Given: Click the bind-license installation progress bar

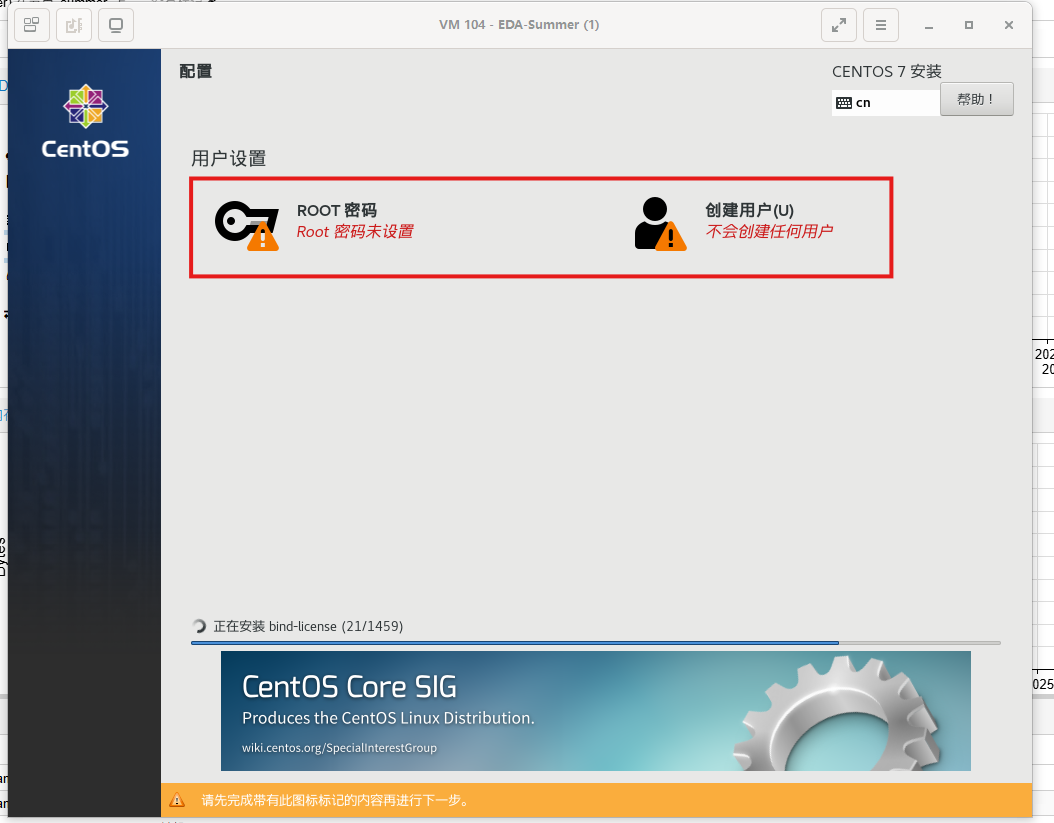Looking at the screenshot, I should [x=595, y=643].
